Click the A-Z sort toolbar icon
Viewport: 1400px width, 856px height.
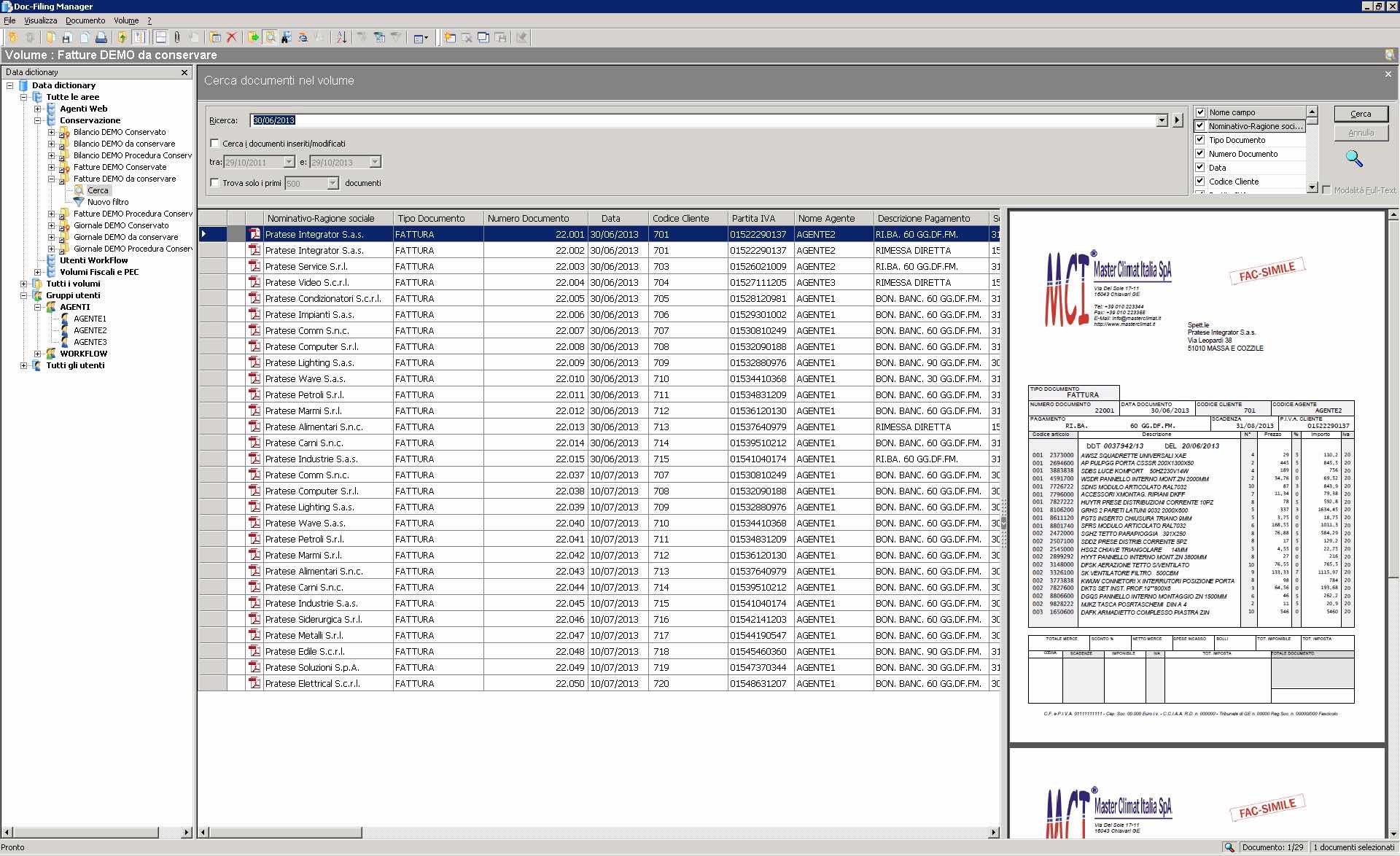tap(342, 37)
